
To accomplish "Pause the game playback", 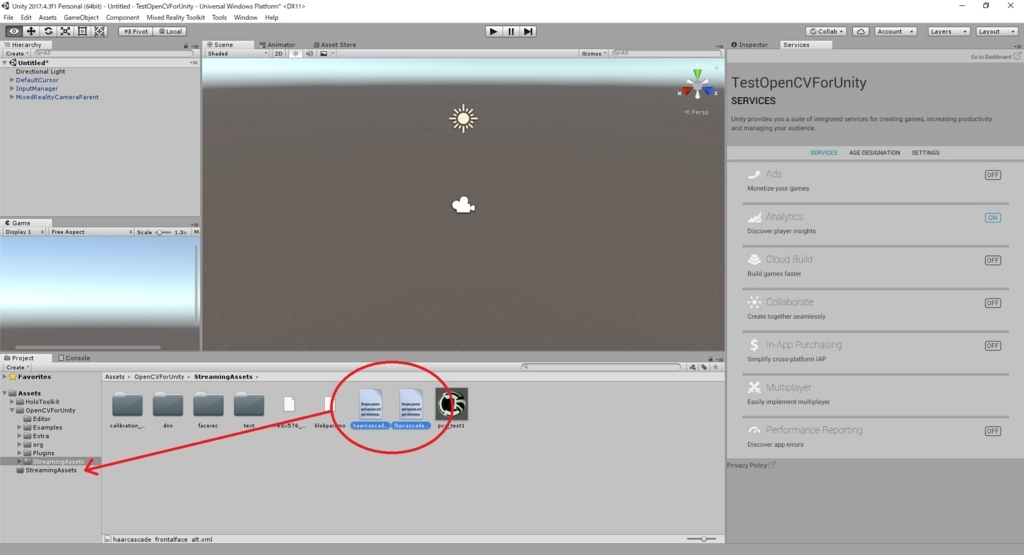I will [511, 31].
